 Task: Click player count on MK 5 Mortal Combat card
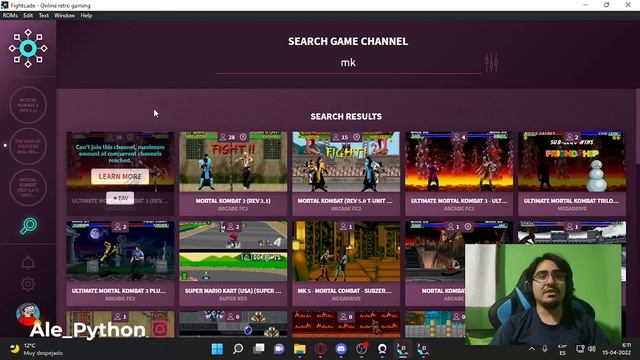[346, 227]
